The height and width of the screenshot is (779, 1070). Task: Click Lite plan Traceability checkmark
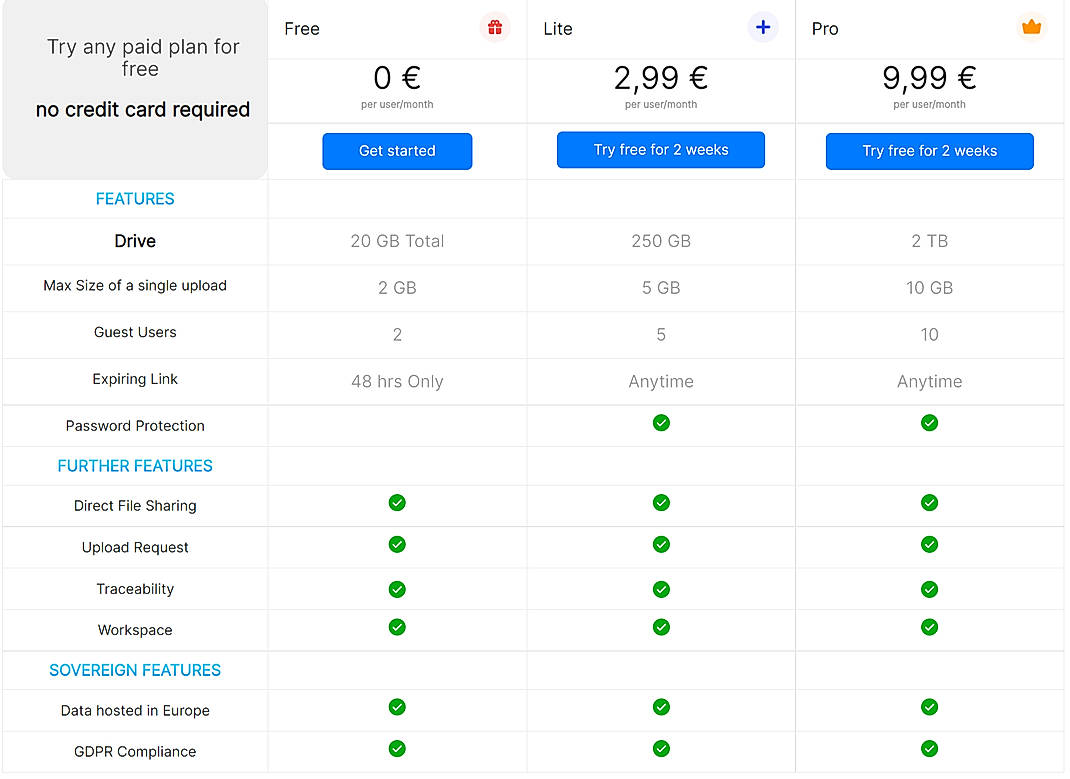(x=661, y=589)
